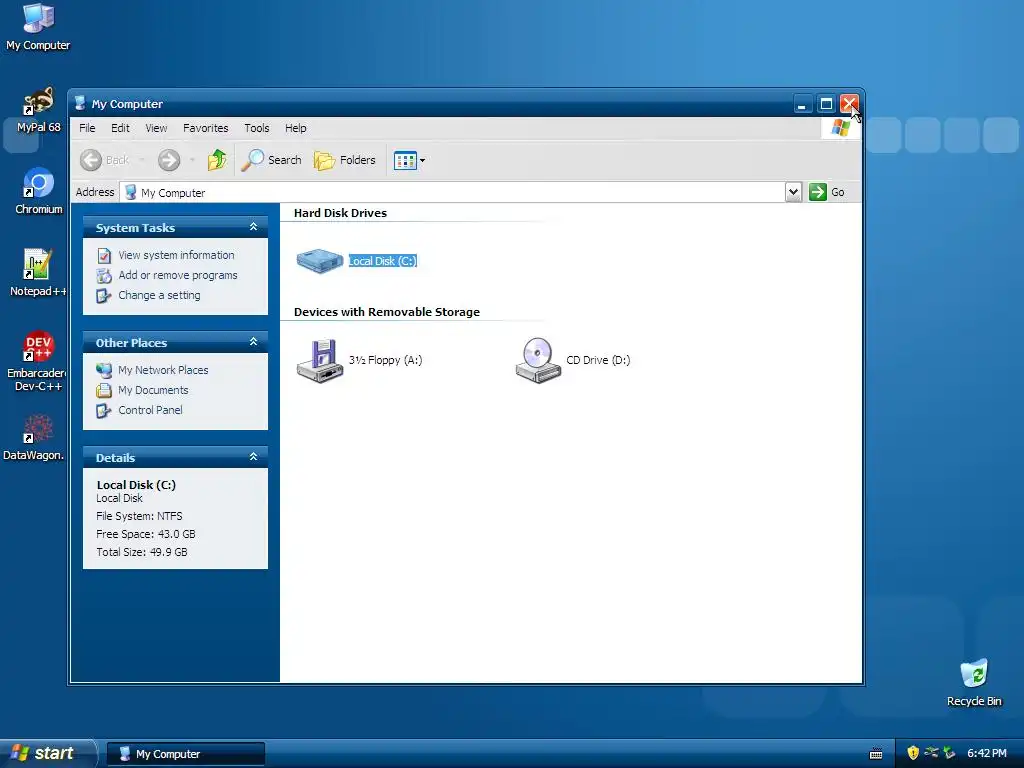This screenshot has height=768, width=1024.
Task: Click the Safely Remove Hardware tray icon
Action: (949, 753)
